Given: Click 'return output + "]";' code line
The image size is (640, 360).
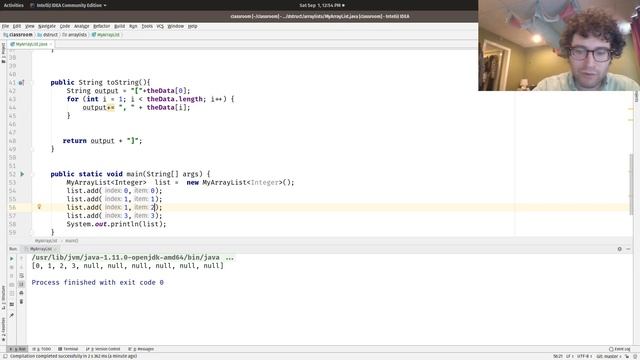Looking at the screenshot, I should pos(102,141).
